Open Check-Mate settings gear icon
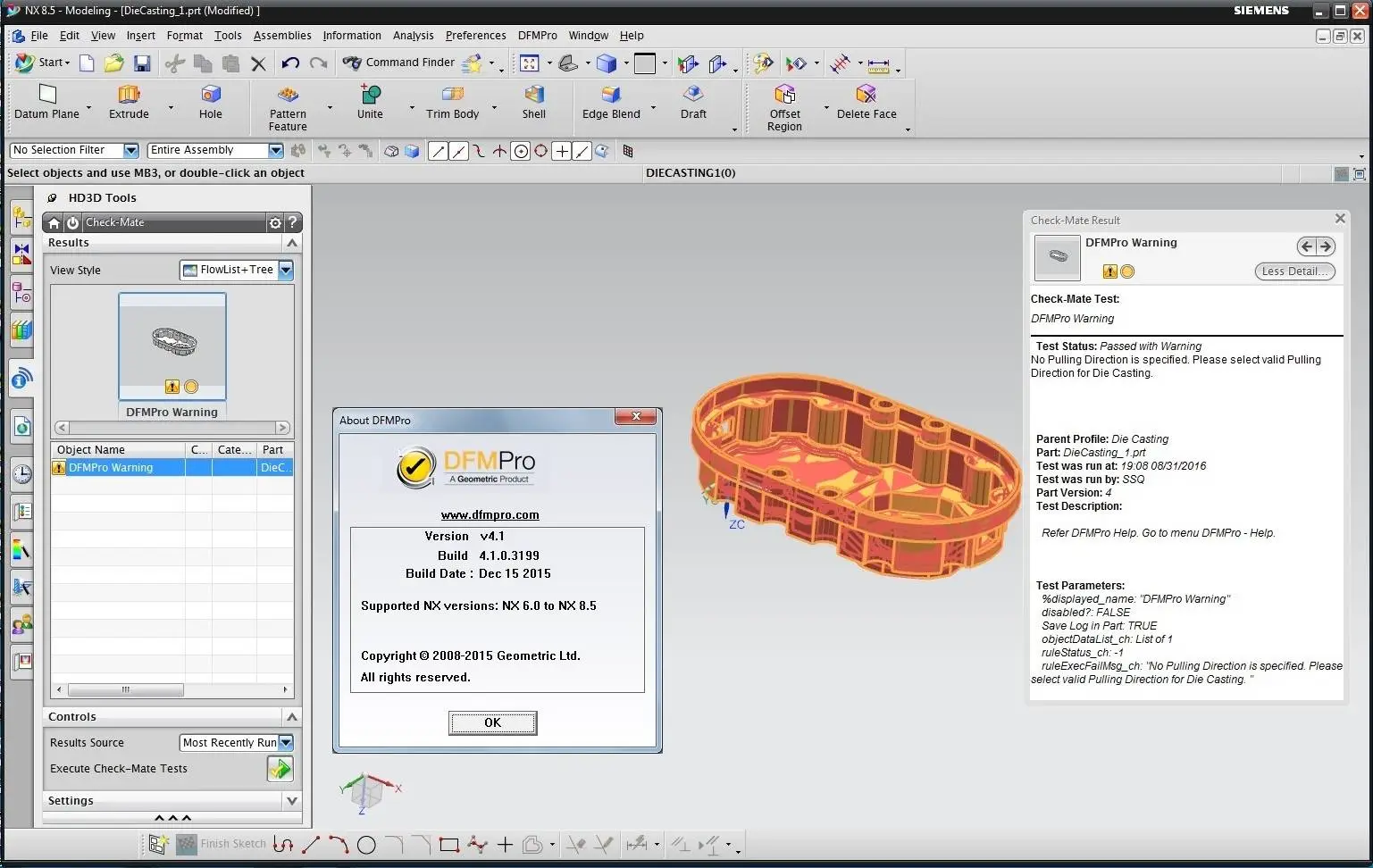Screen dimensions: 1373x868 (x=275, y=223)
